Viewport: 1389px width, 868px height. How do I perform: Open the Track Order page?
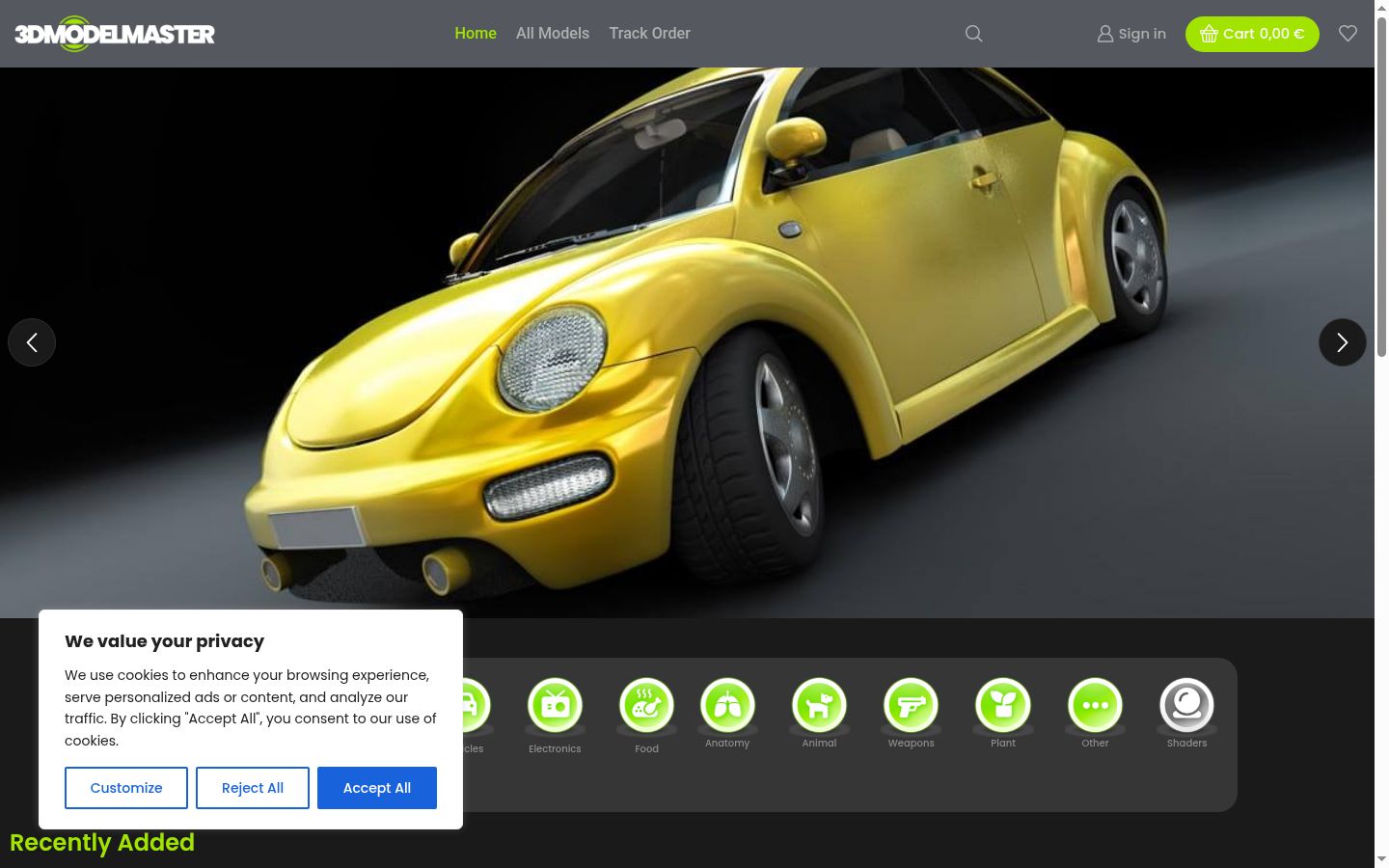649,33
